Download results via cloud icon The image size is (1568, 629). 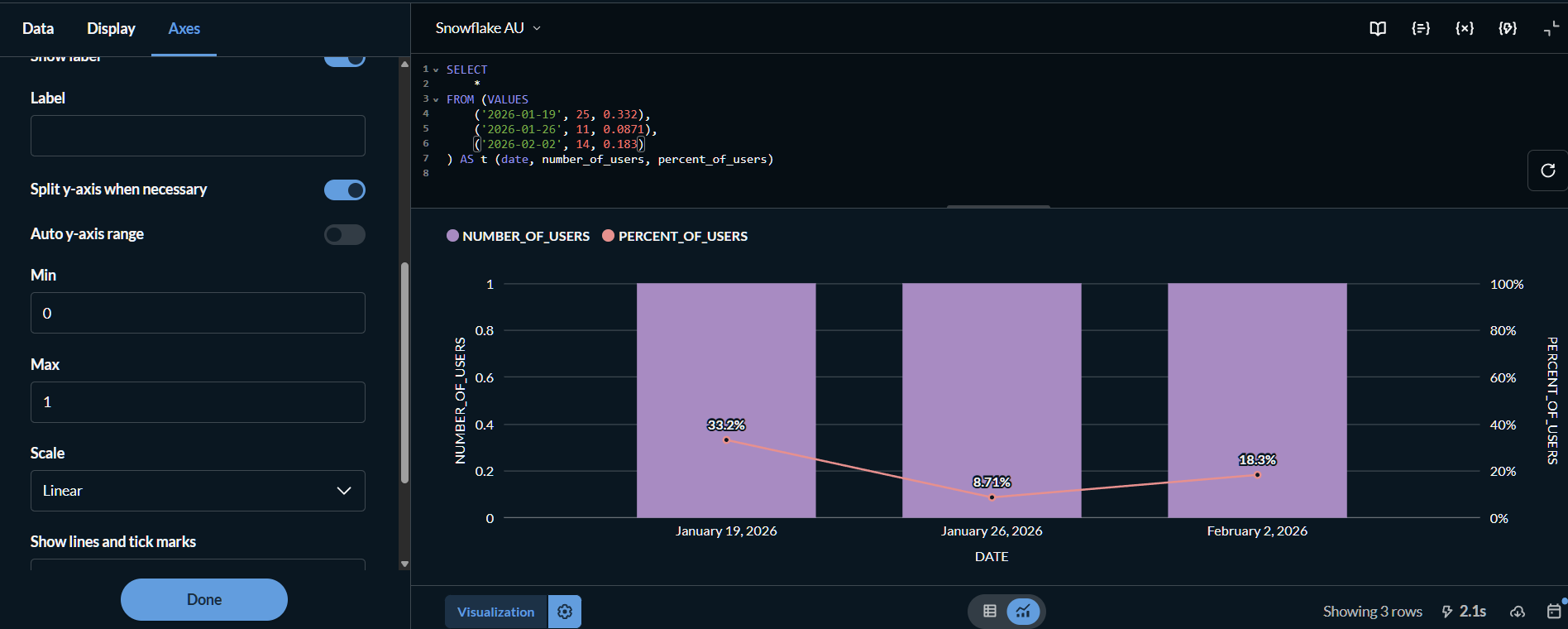[1518, 612]
